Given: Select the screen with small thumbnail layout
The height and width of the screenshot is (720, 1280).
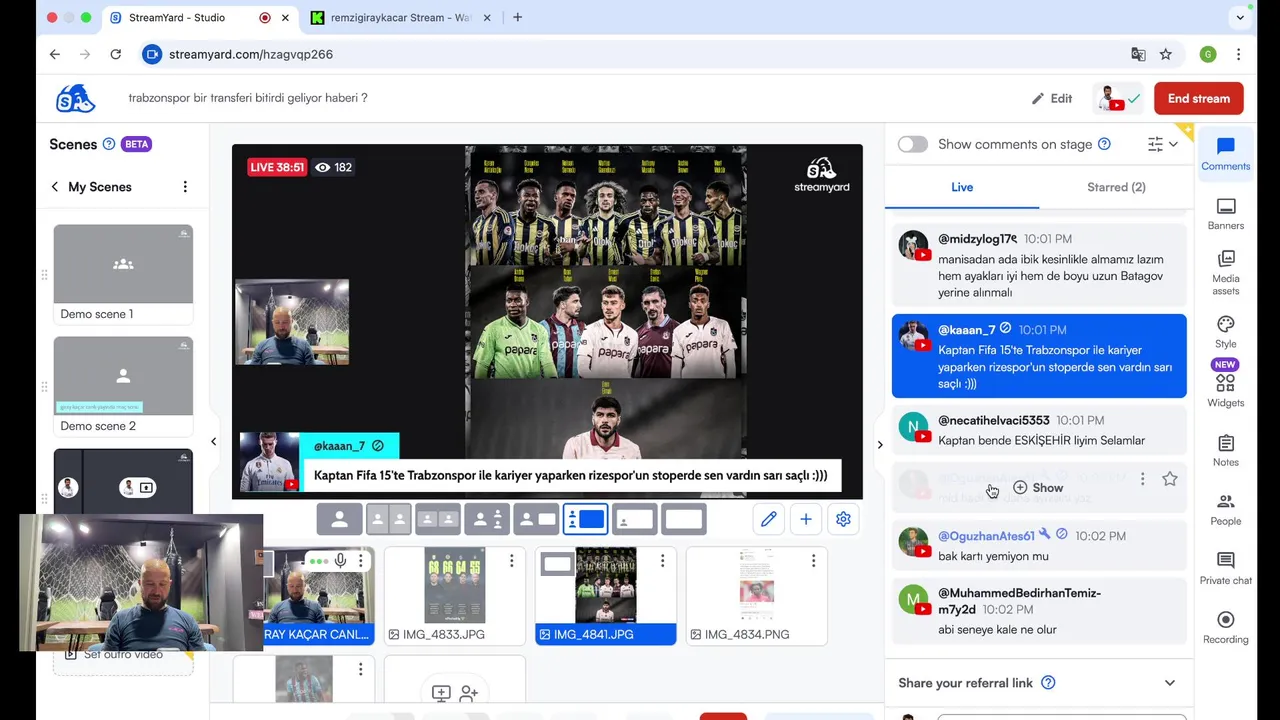Looking at the screenshot, I should [634, 519].
